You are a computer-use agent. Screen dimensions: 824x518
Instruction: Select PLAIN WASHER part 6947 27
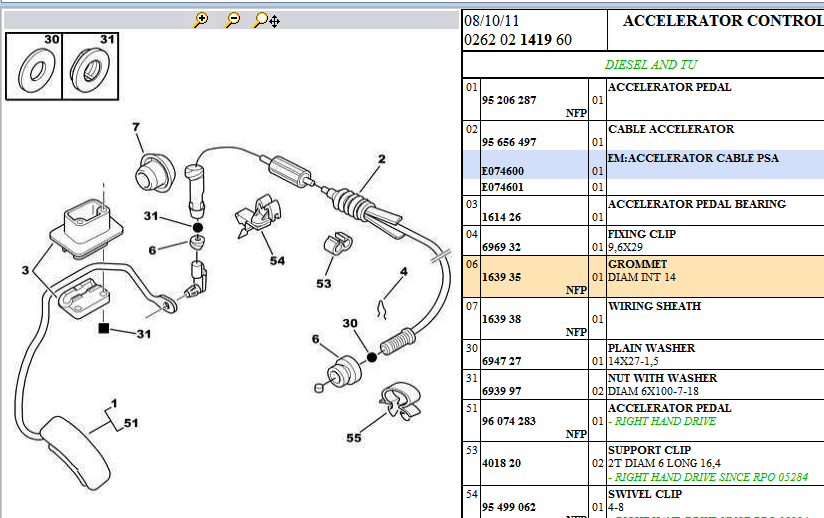coord(500,361)
